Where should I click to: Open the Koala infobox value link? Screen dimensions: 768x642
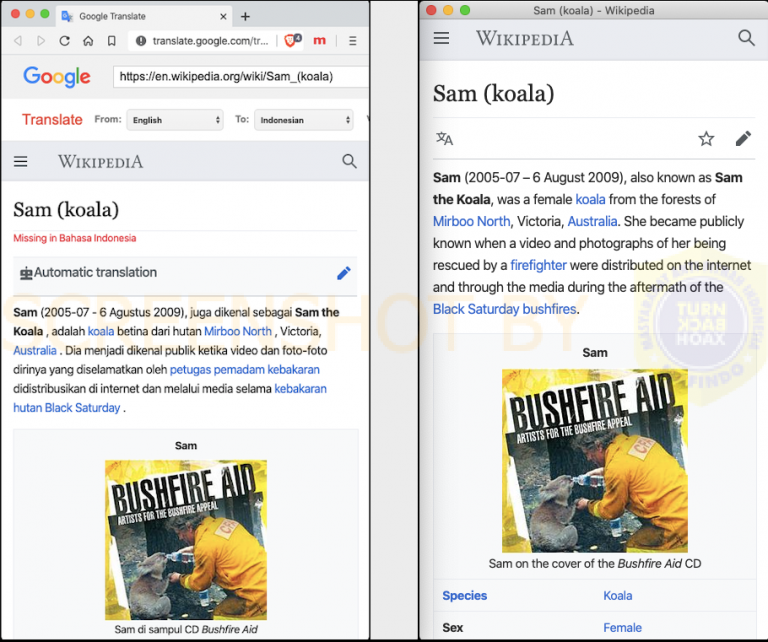pyautogui.click(x=618, y=595)
